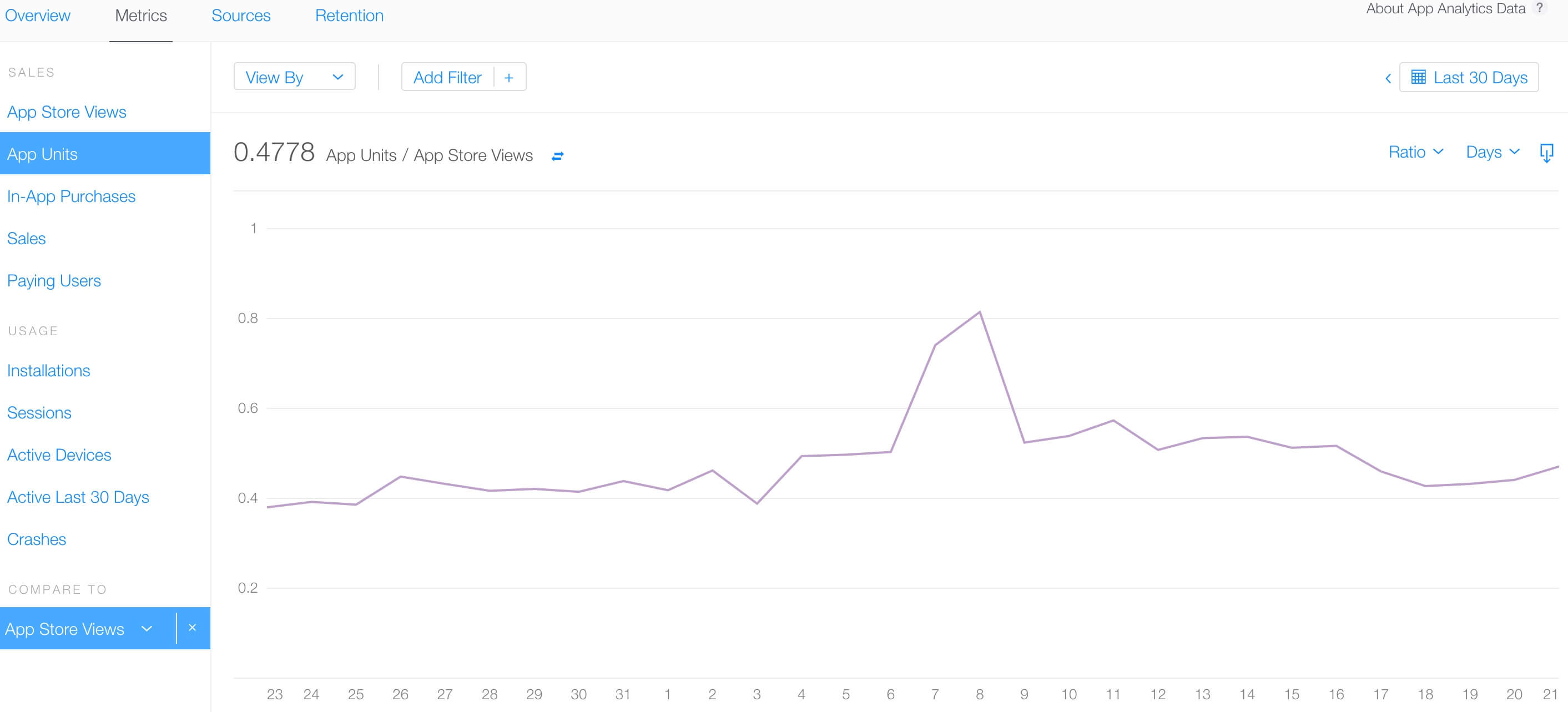1568x712 pixels.
Task: Open the View By dropdown
Action: tap(294, 77)
